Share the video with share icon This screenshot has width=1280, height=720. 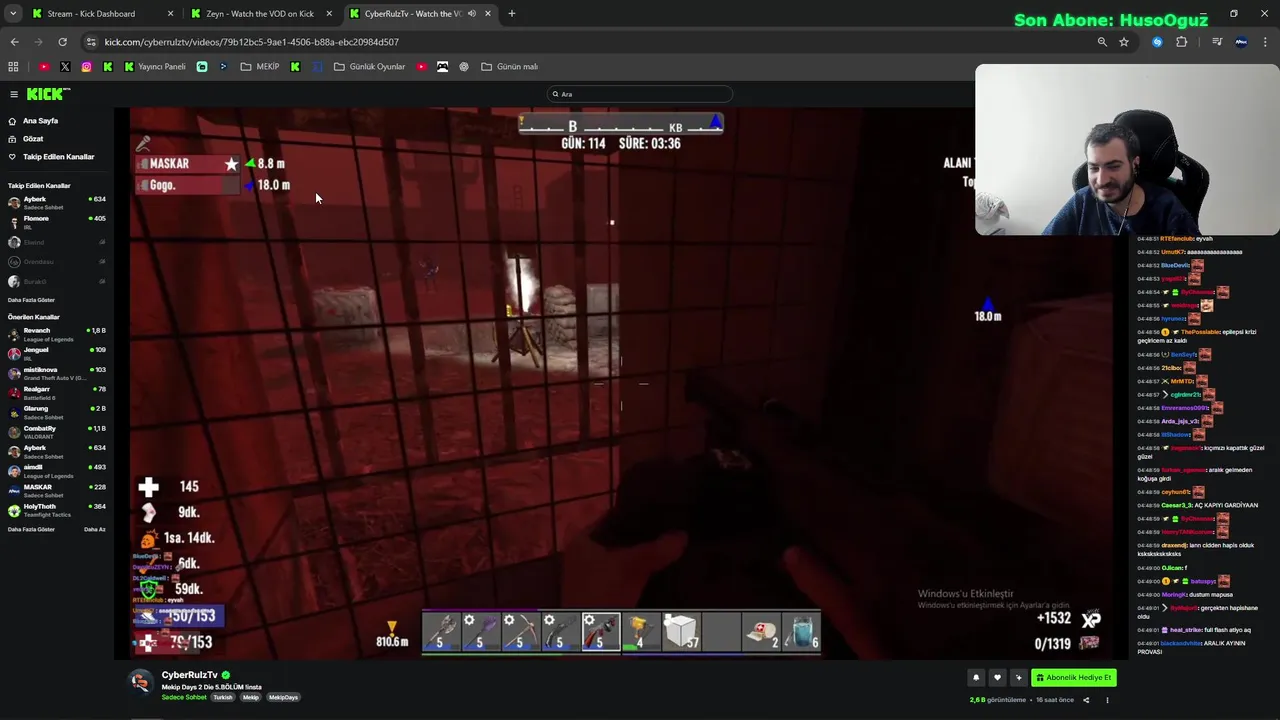1086,700
